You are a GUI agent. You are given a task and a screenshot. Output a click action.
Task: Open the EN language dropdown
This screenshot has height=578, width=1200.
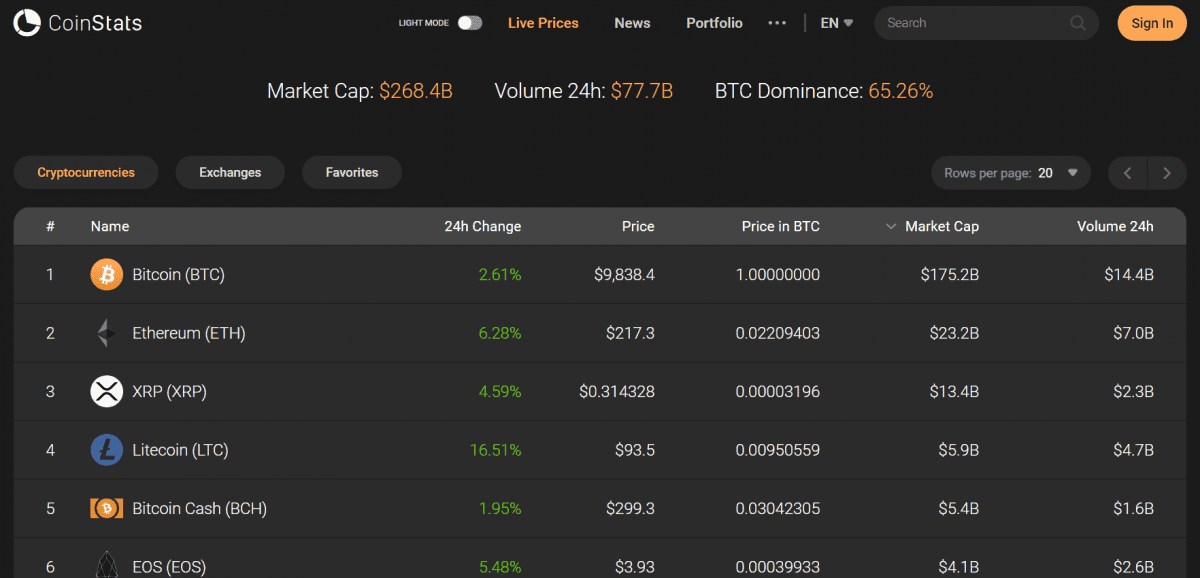tap(837, 23)
